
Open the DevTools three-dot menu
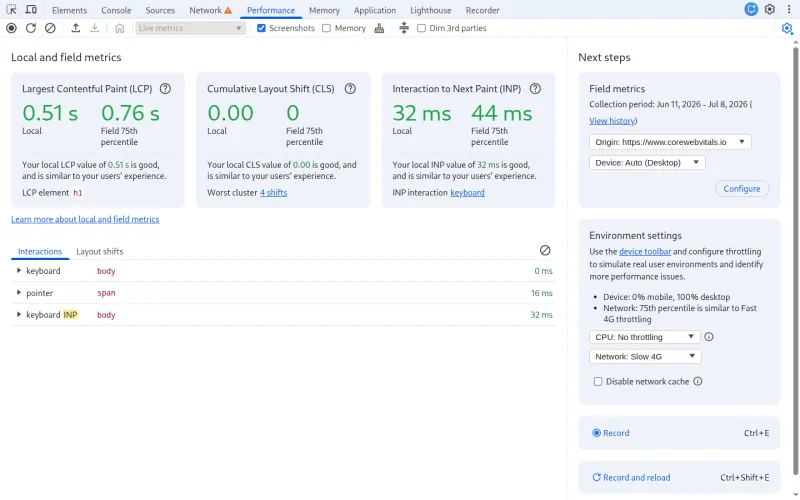click(788, 9)
